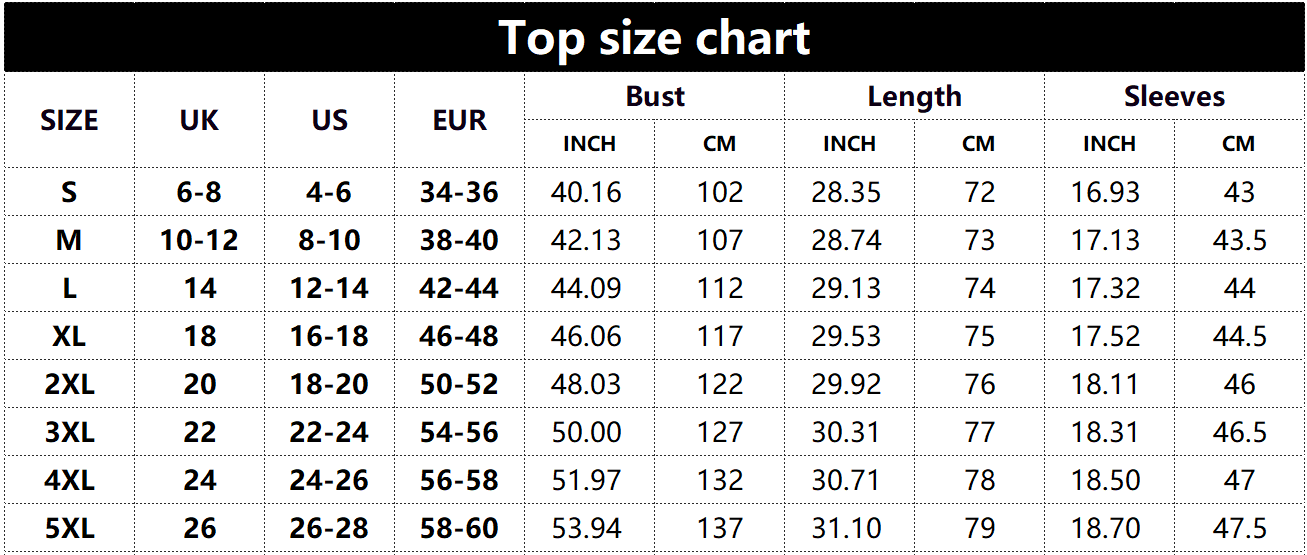Click sleeve value 43.5 cm
Screen dimensions: 1307x555
[x=1239, y=241]
